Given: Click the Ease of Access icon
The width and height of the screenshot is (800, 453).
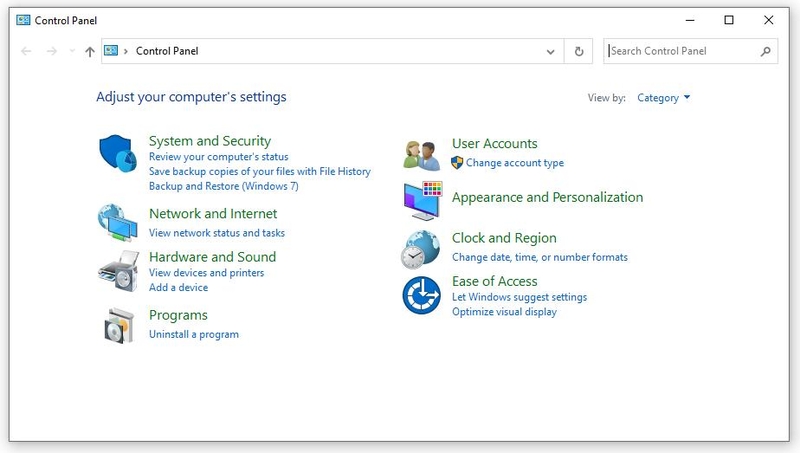Looking at the screenshot, I should [x=421, y=295].
